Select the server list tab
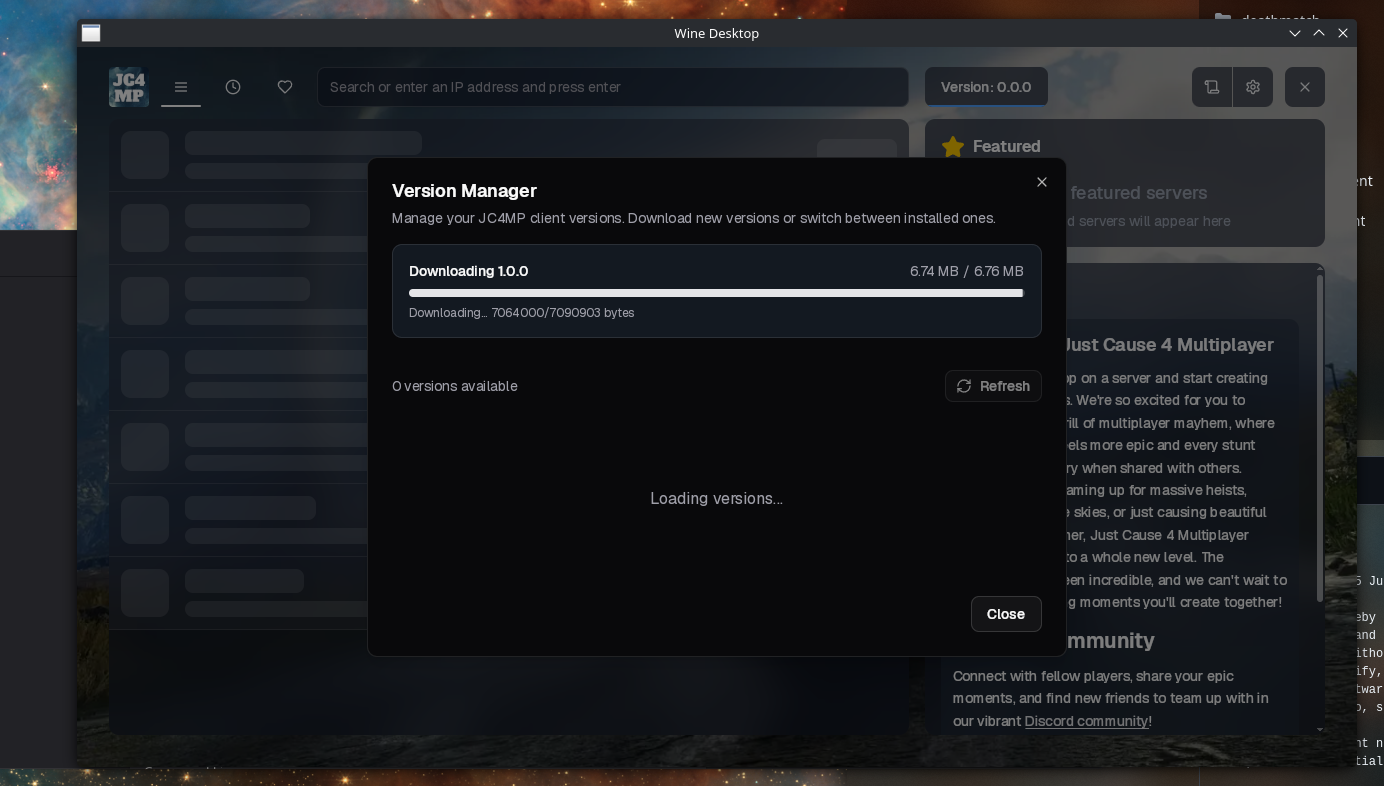The image size is (1384, 786). pos(181,87)
